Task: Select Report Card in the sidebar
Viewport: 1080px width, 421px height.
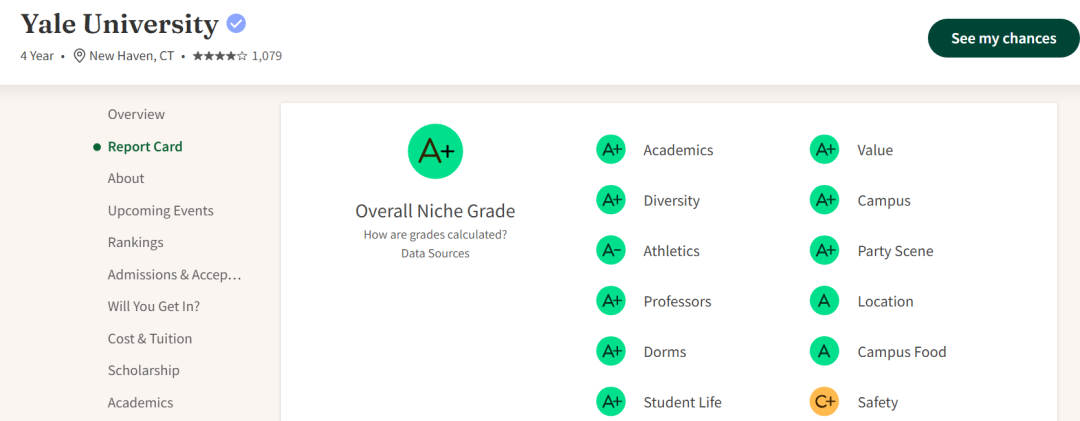Action: point(145,146)
